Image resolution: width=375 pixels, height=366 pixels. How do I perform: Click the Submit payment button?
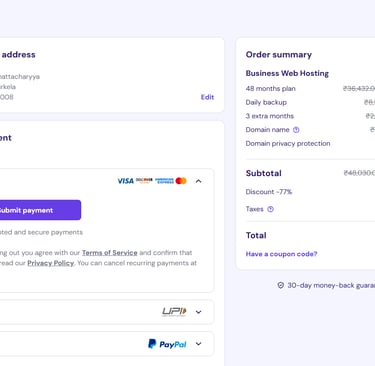[39, 210]
